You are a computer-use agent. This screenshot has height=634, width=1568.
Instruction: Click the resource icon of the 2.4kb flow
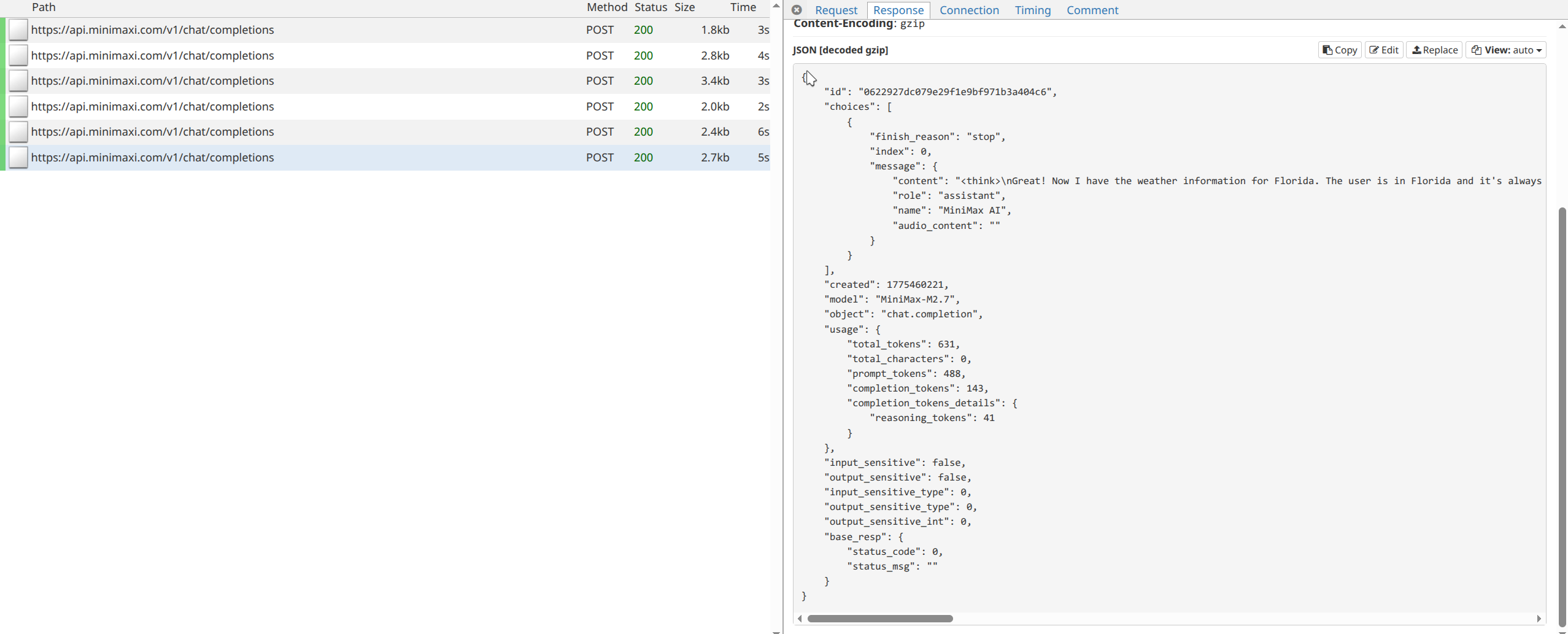pyautogui.click(x=18, y=132)
